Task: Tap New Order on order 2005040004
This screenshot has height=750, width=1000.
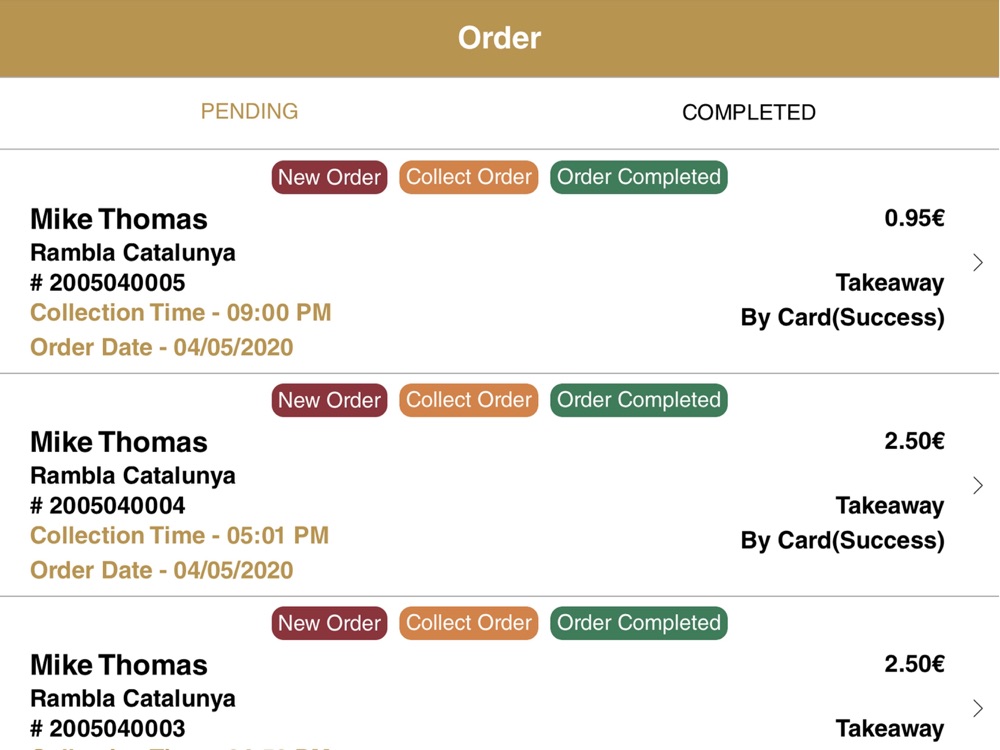Action: click(329, 400)
